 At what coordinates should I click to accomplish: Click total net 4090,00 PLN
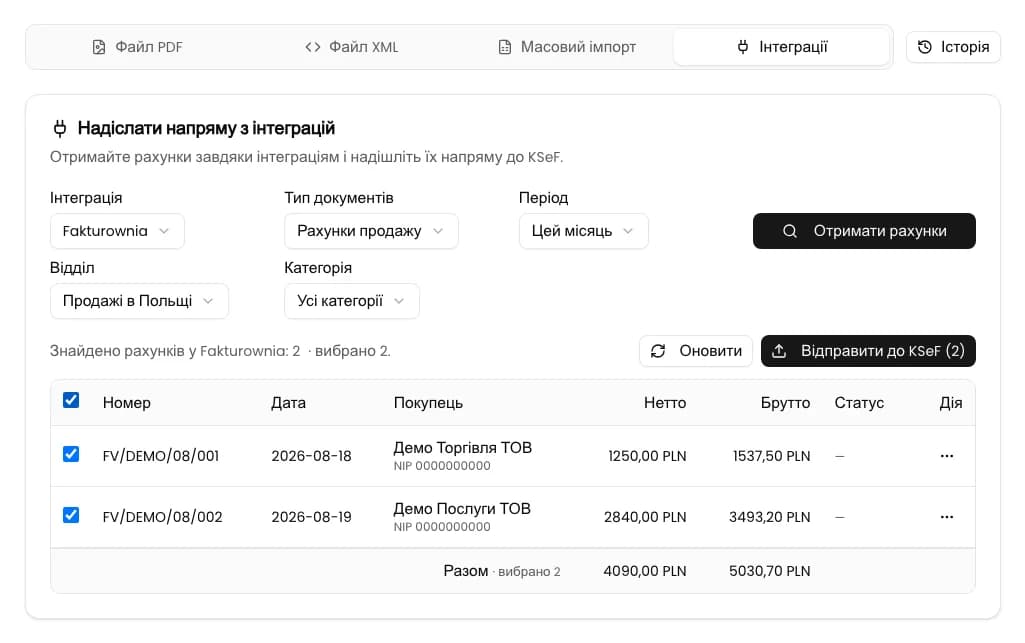[645, 570]
